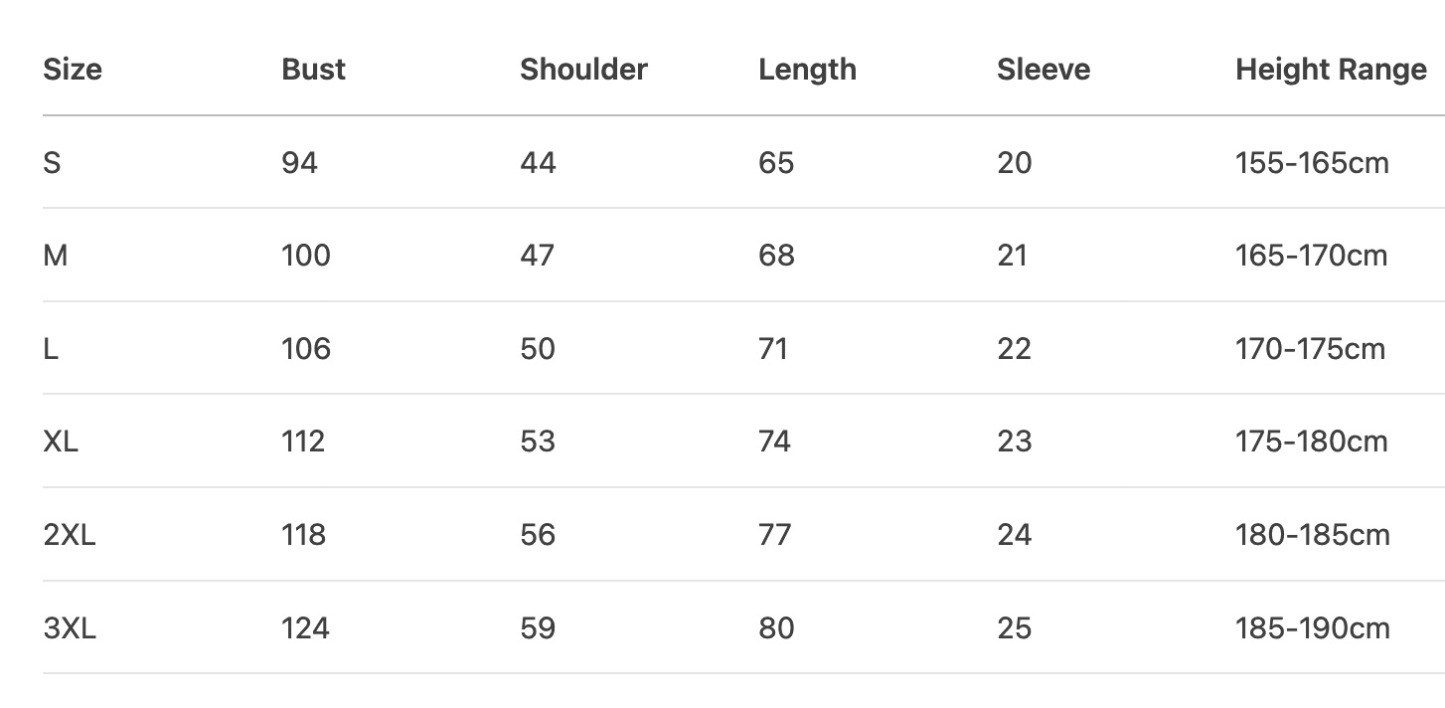
Task: Click the 185-190cm height range cell
Action: [1312, 628]
